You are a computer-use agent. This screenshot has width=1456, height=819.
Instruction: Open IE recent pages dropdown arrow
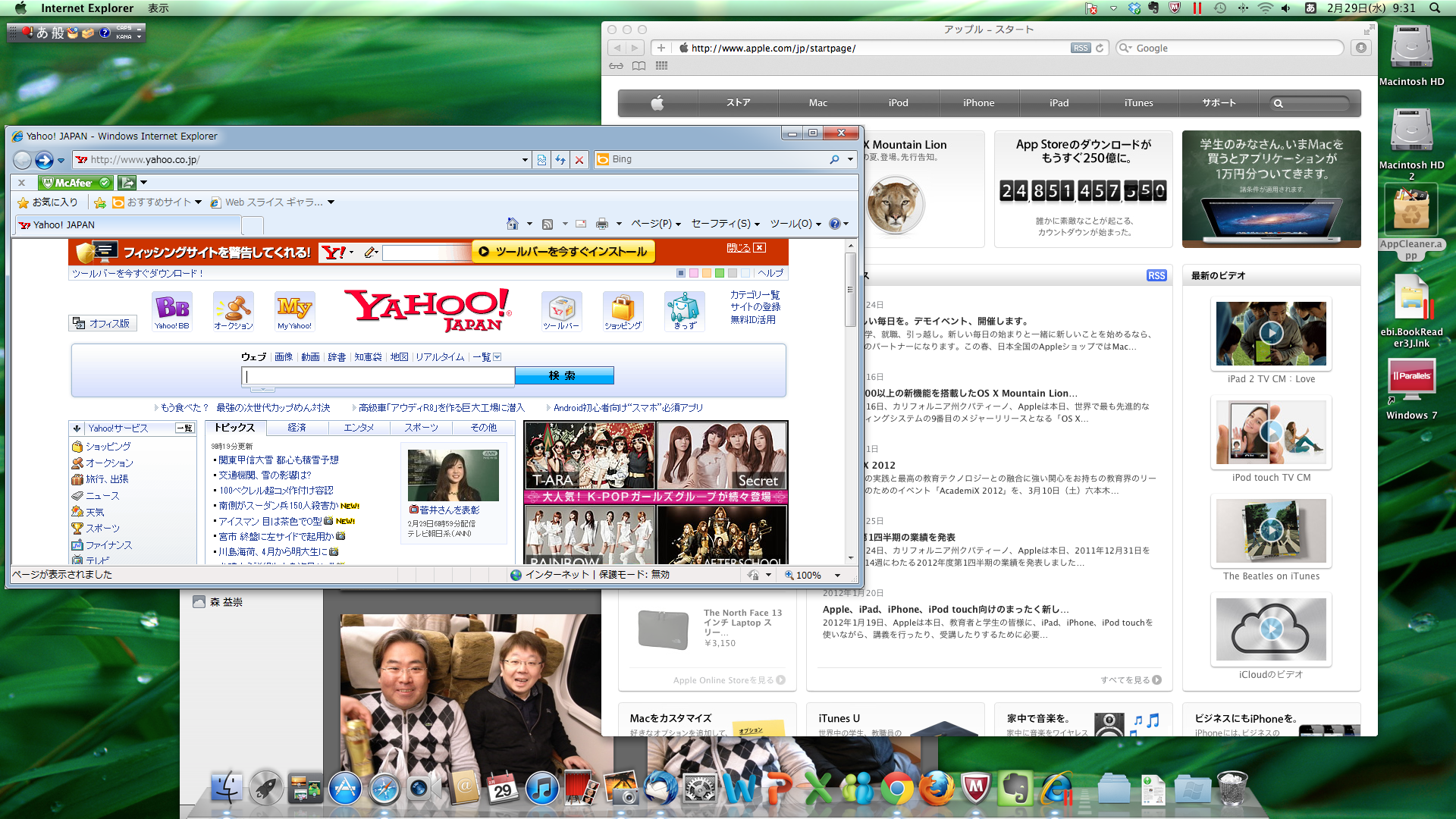pyautogui.click(x=61, y=161)
